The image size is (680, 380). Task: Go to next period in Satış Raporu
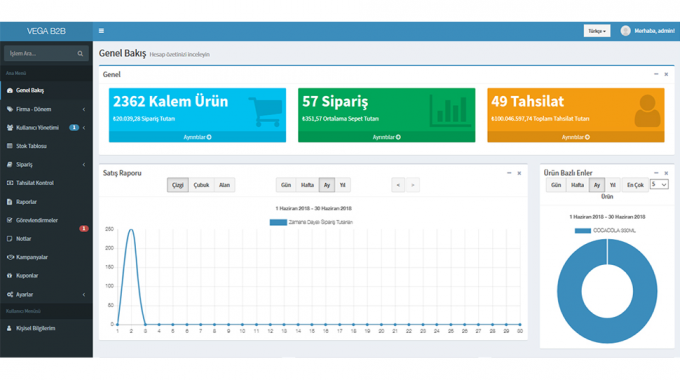pos(412,185)
